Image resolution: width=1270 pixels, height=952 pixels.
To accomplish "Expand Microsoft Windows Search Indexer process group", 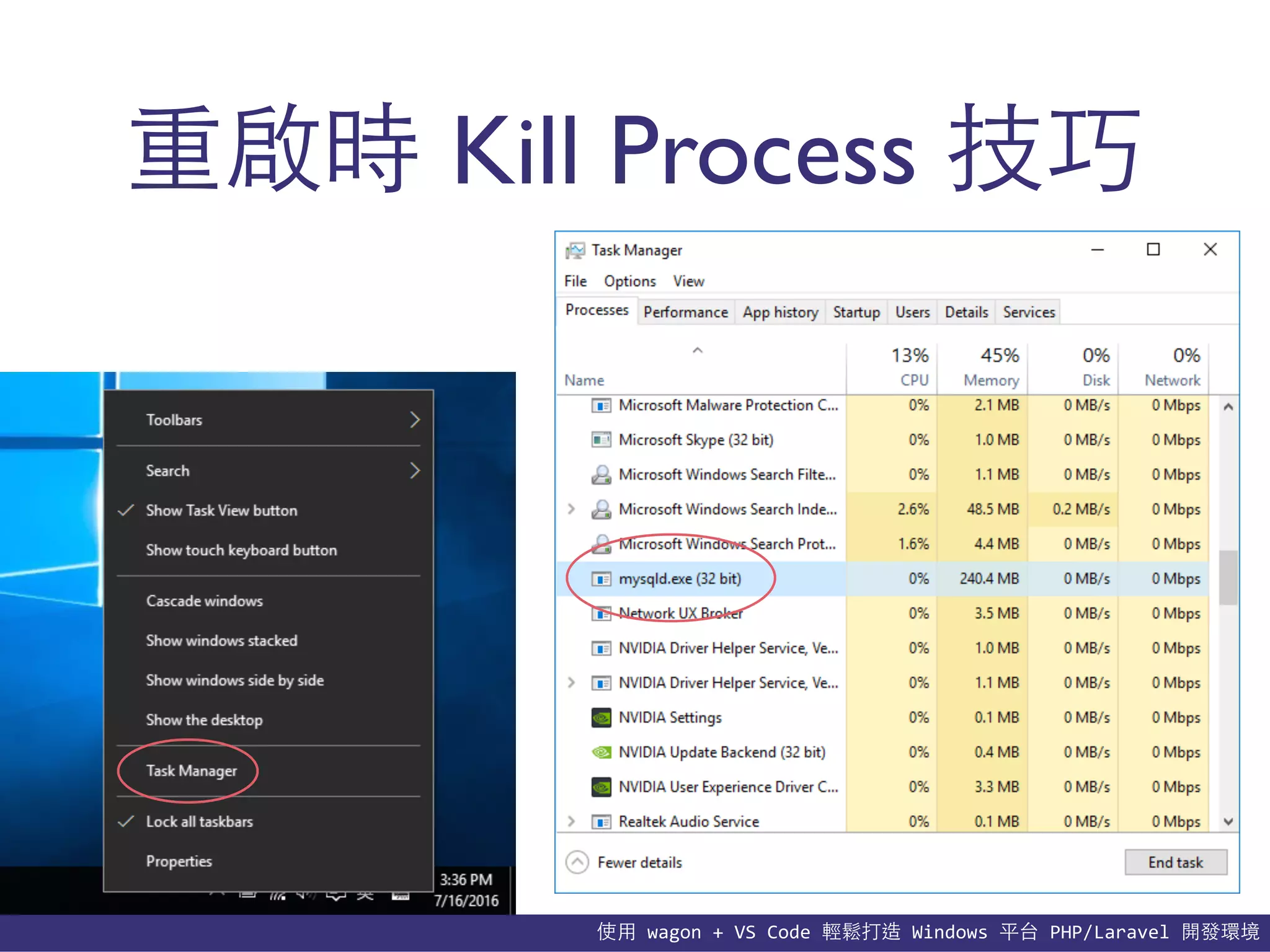I will pyautogui.click(x=571, y=509).
